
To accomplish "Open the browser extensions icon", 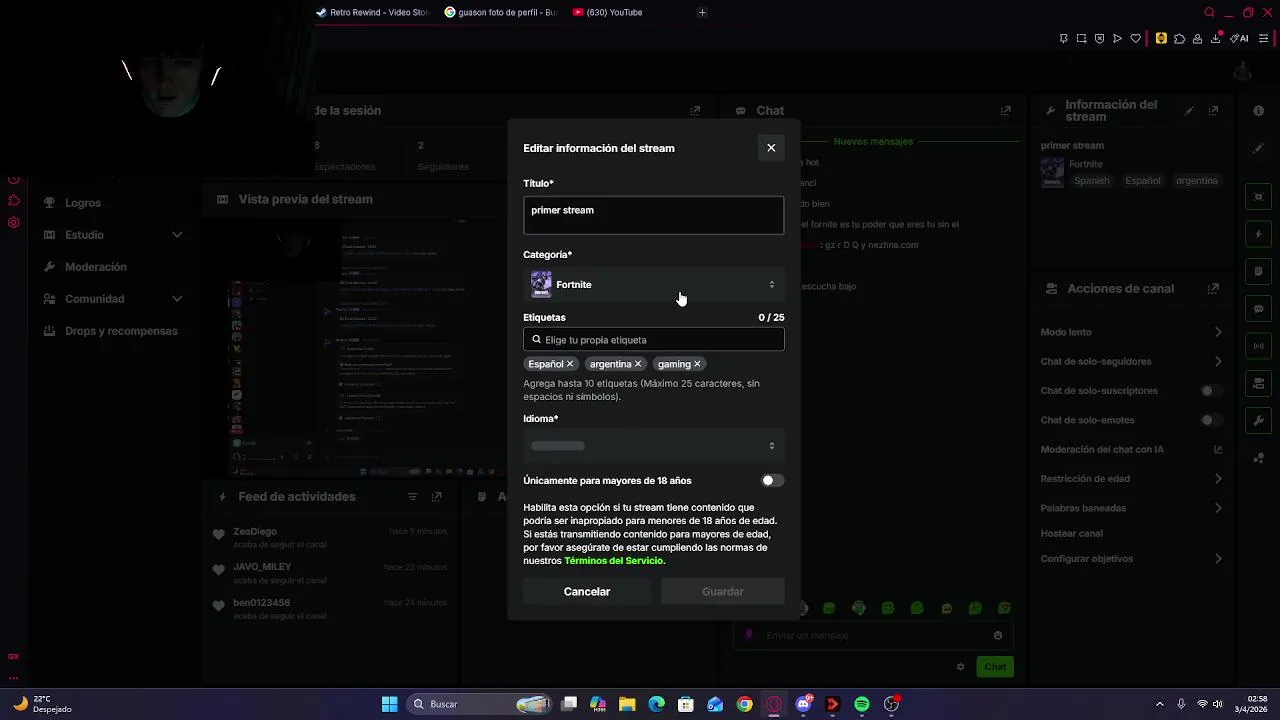I will [1179, 39].
